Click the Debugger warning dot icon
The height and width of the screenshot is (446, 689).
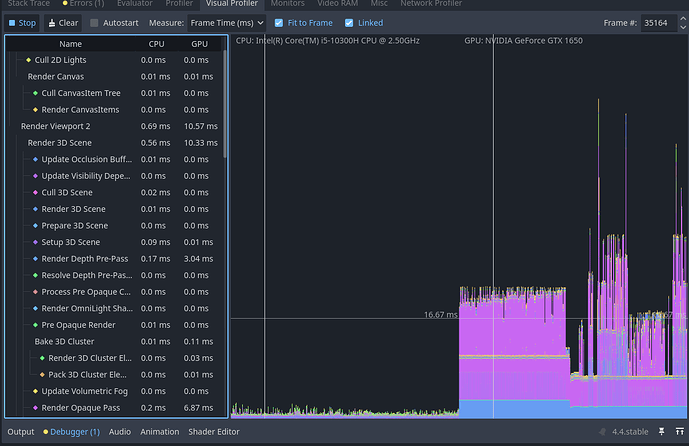44,432
